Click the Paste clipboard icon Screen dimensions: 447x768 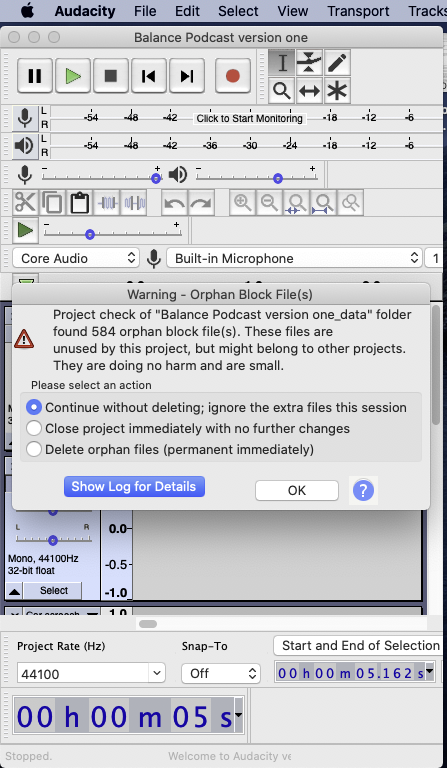[79, 202]
